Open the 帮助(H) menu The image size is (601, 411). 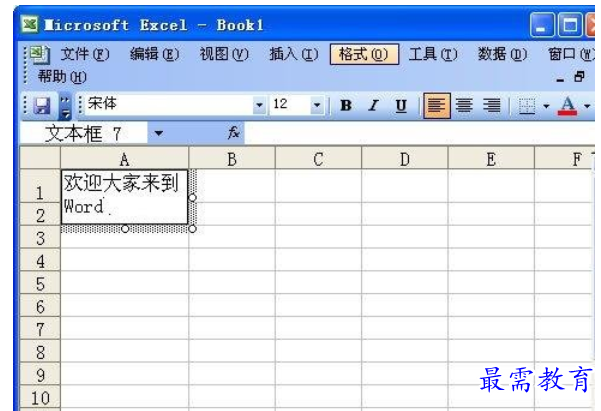click(62, 77)
